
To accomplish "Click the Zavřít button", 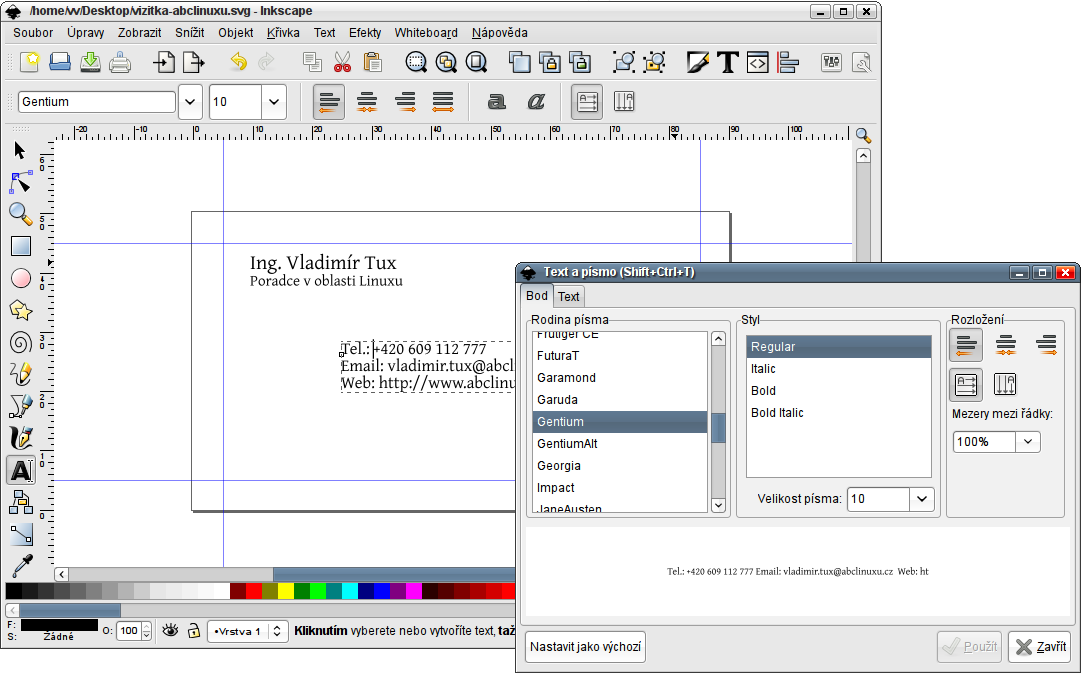I will click(1040, 647).
